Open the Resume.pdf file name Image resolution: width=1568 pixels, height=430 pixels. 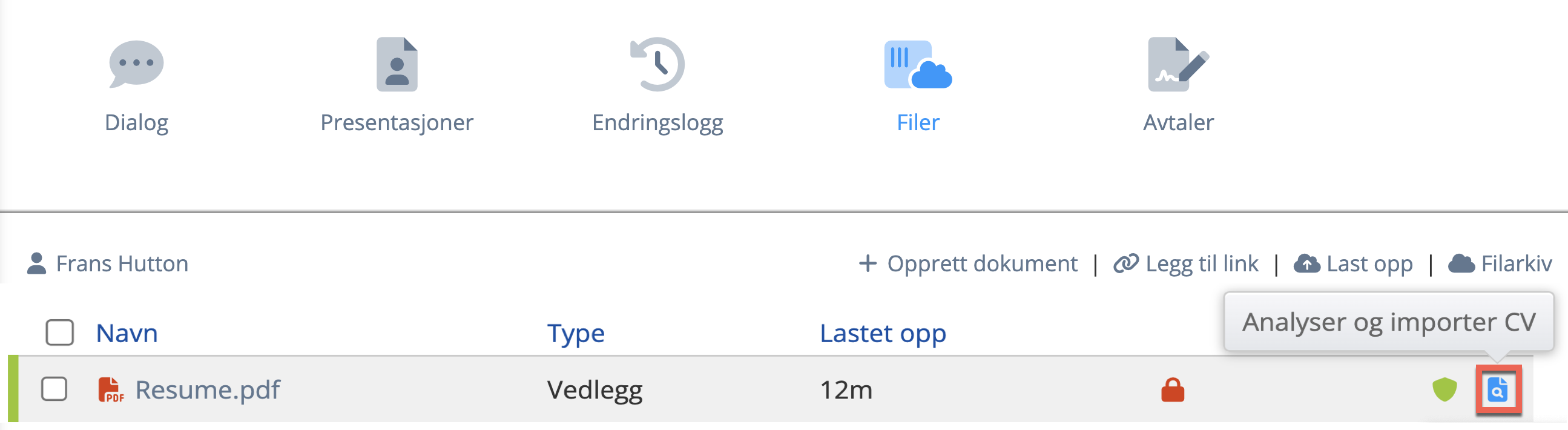208,390
